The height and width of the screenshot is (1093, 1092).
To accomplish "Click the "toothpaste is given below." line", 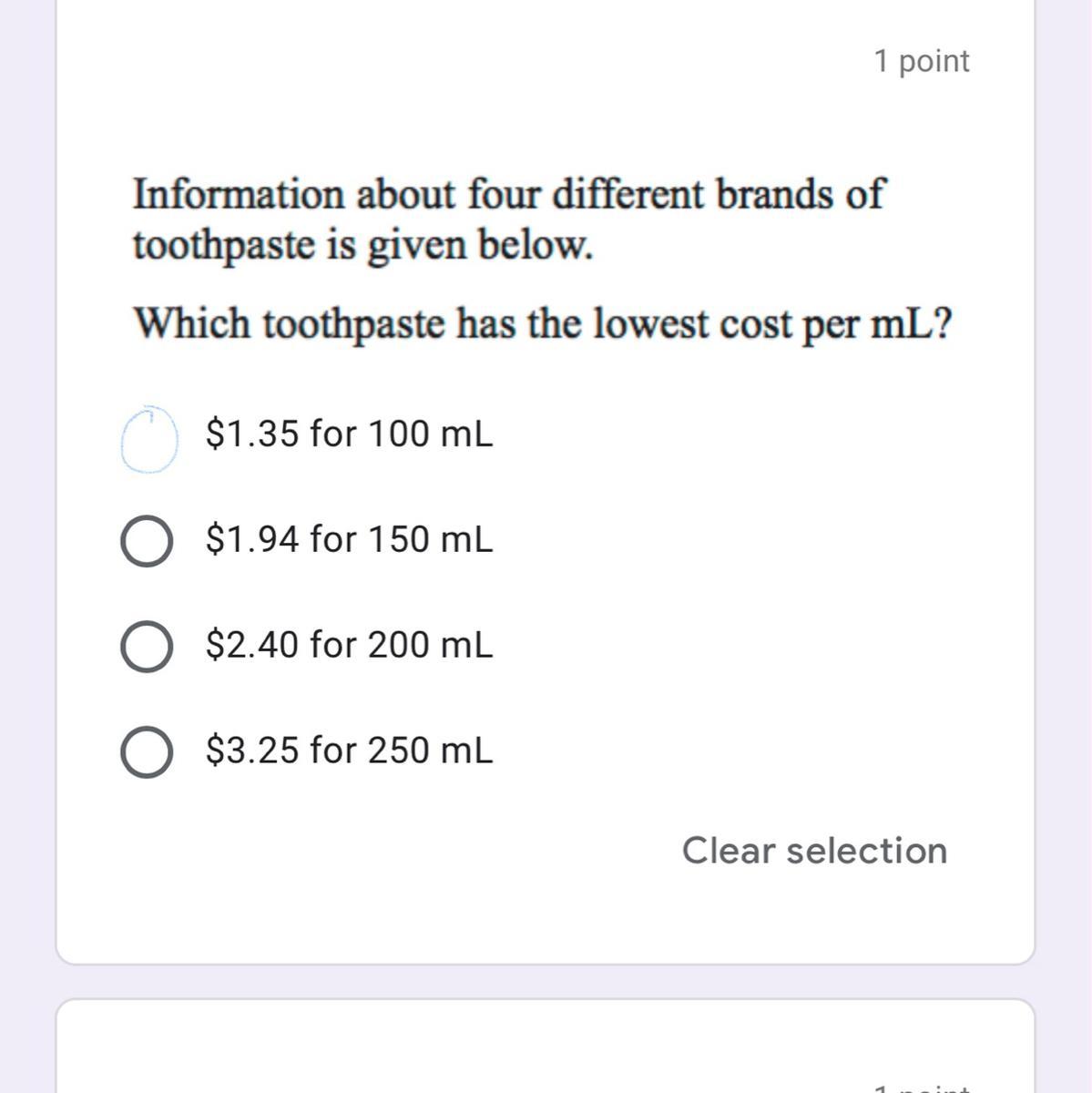I will click(362, 245).
